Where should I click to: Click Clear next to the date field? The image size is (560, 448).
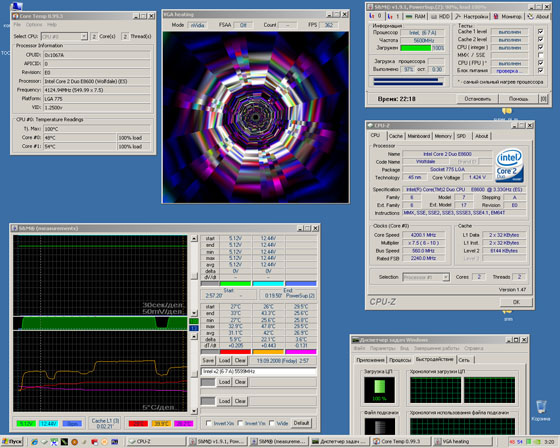tap(240, 360)
